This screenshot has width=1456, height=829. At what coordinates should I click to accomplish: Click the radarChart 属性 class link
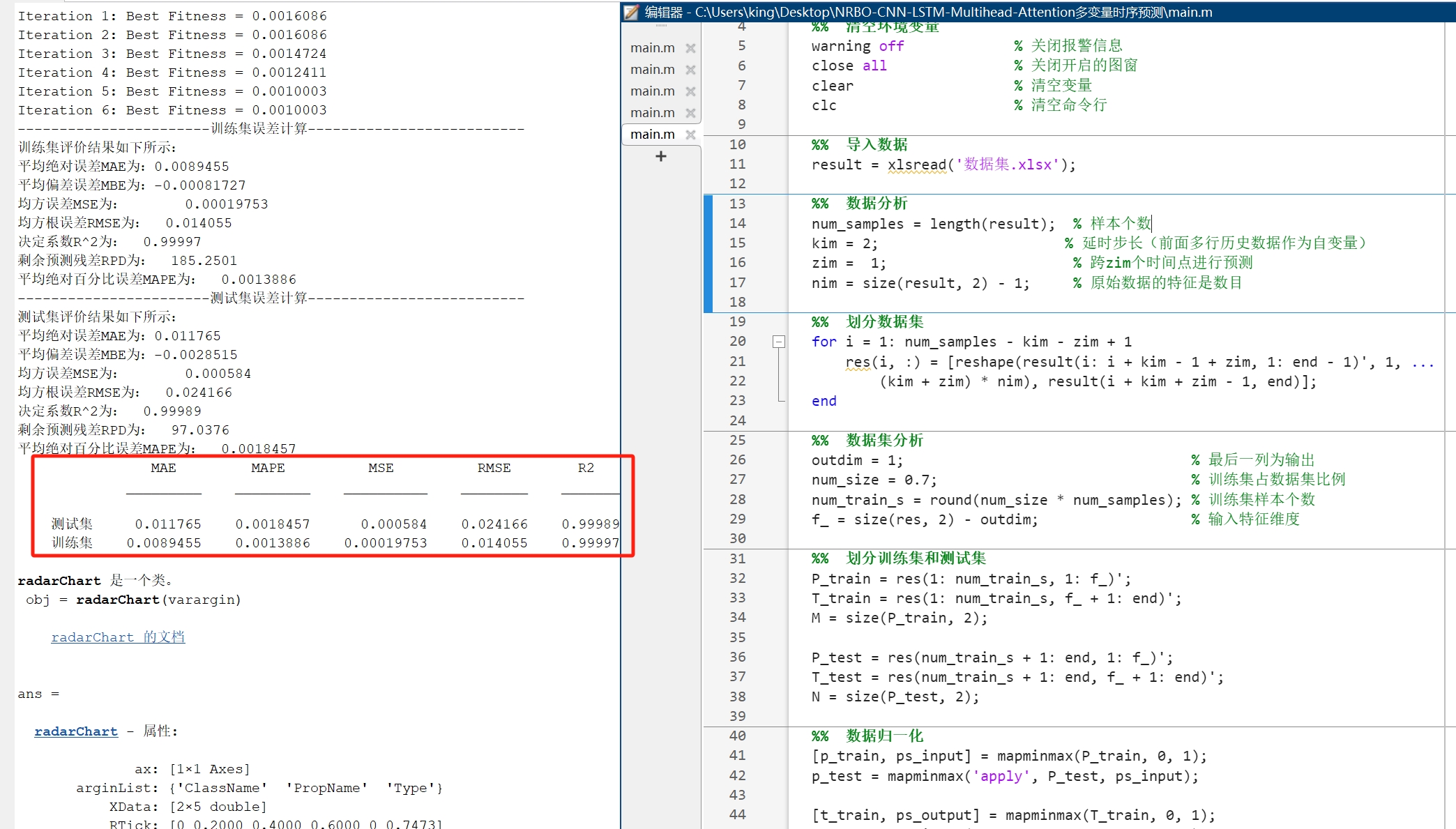(x=76, y=731)
